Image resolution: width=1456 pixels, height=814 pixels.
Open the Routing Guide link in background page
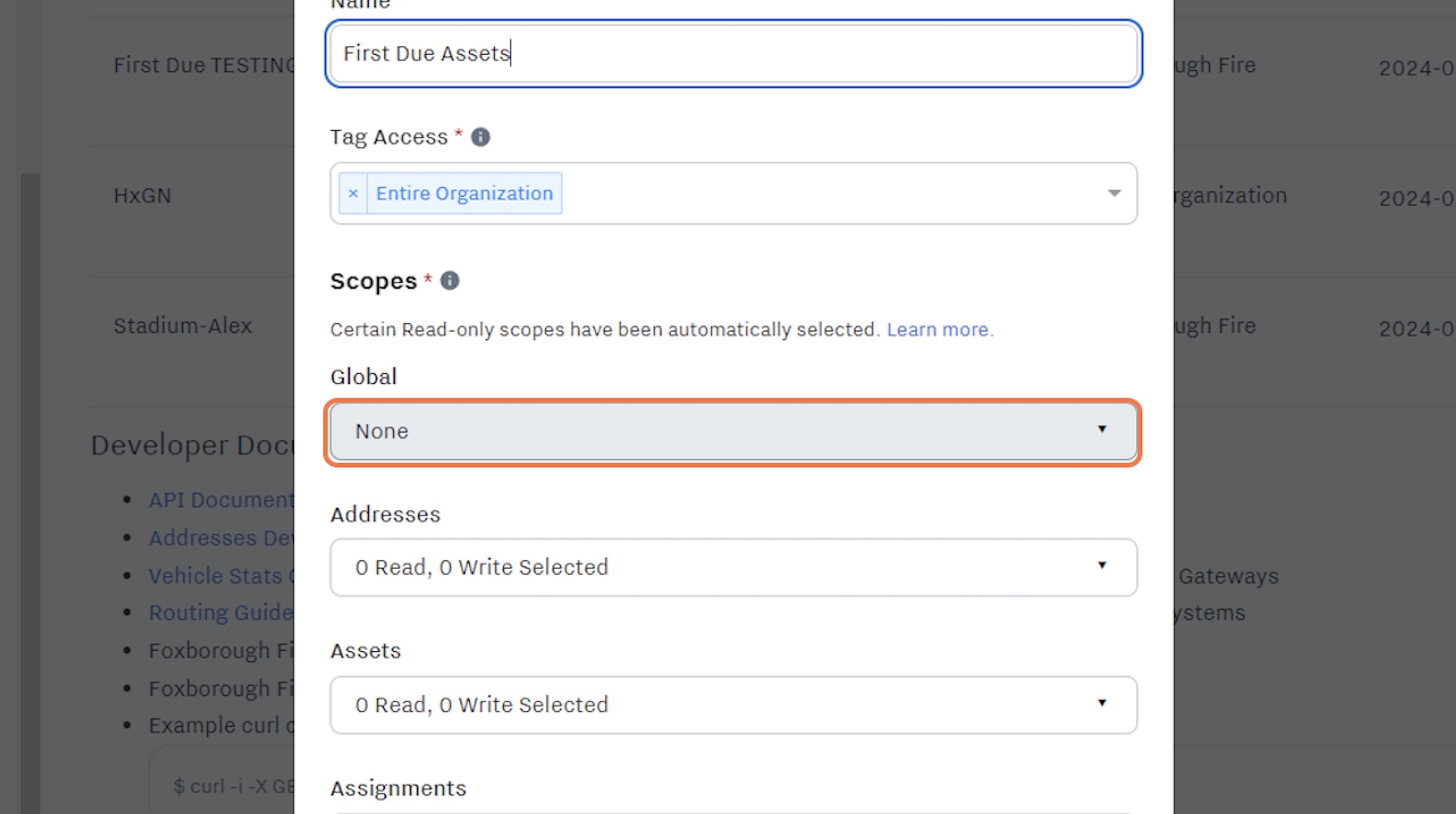pyautogui.click(x=221, y=612)
